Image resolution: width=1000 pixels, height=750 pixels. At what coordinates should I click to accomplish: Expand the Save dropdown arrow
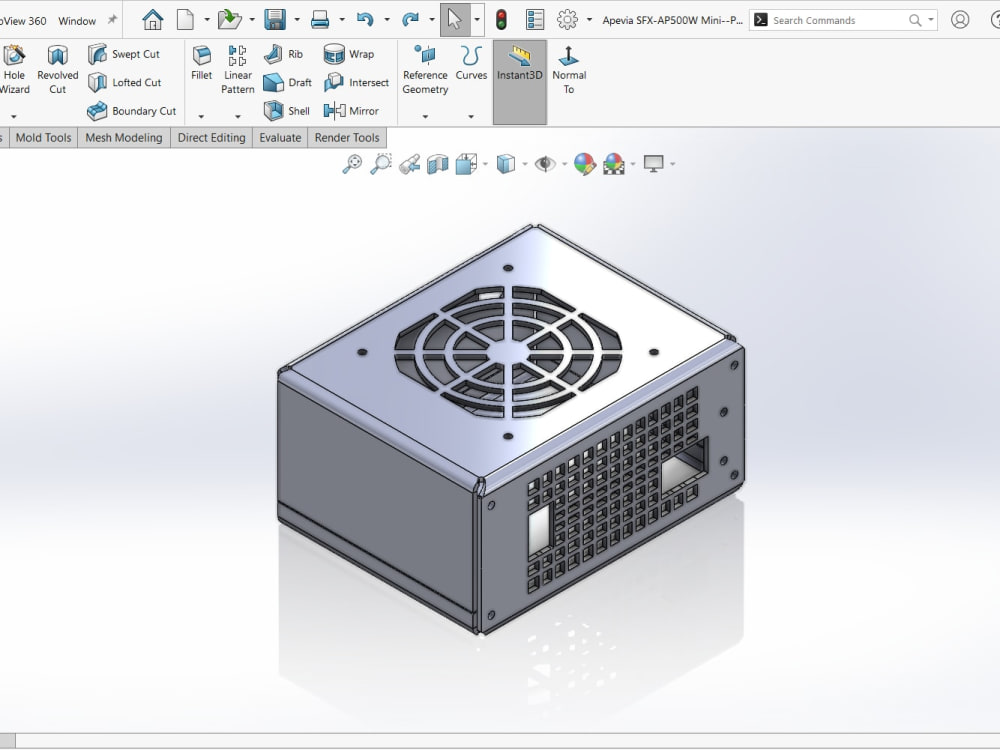pos(297,20)
